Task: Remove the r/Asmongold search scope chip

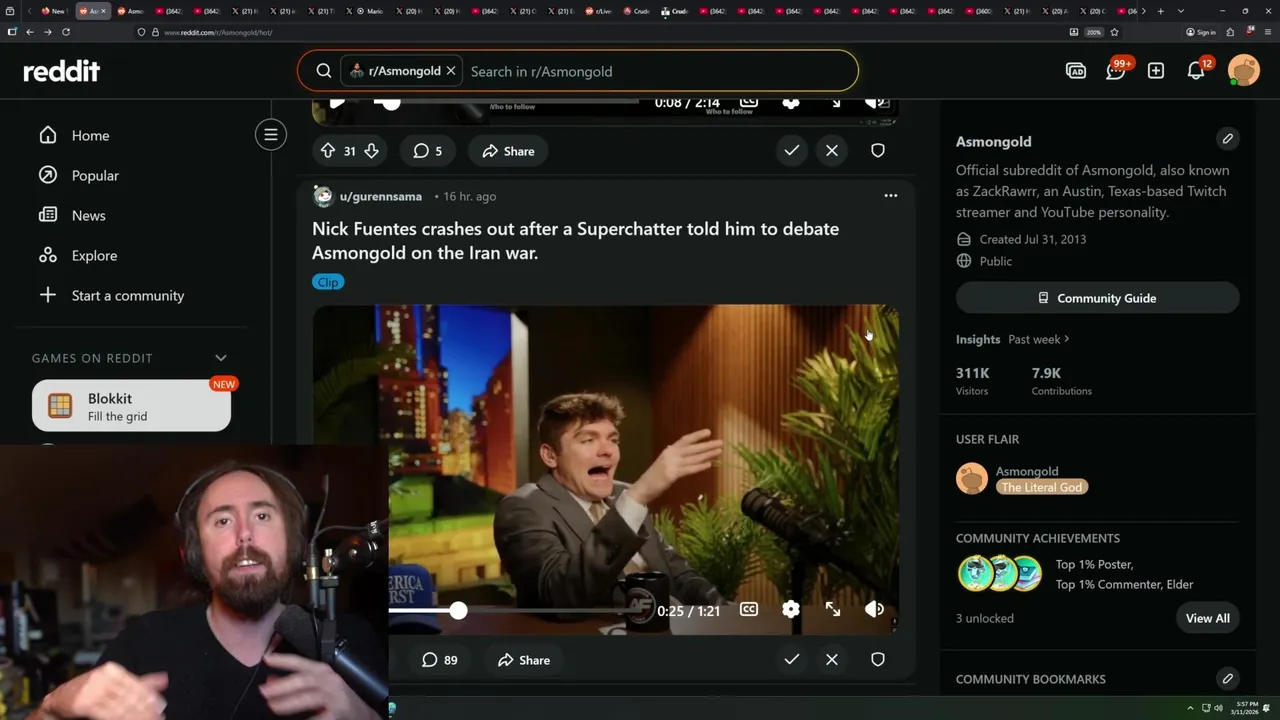Action: click(x=451, y=71)
